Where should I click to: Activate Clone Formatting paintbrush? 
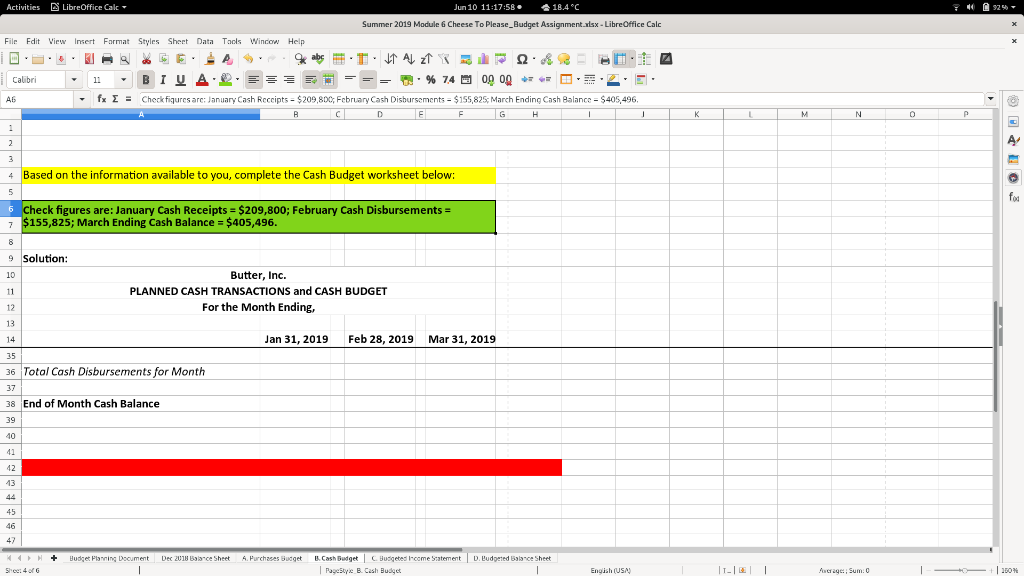click(210, 59)
